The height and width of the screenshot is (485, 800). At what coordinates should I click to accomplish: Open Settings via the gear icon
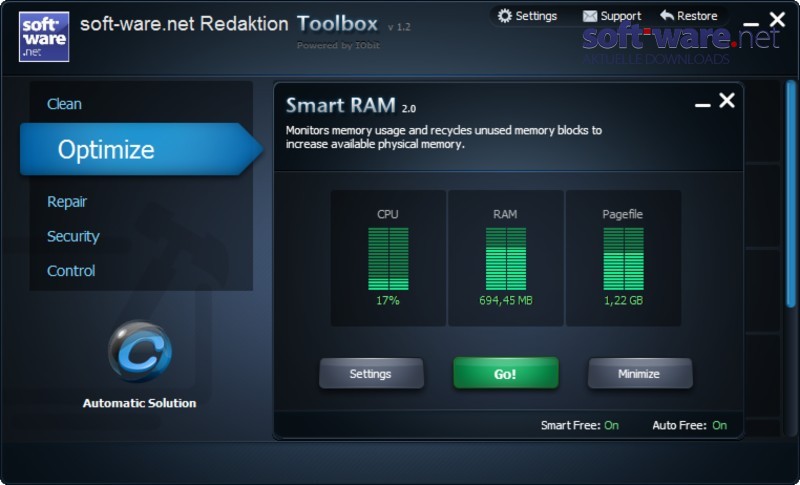click(x=505, y=16)
